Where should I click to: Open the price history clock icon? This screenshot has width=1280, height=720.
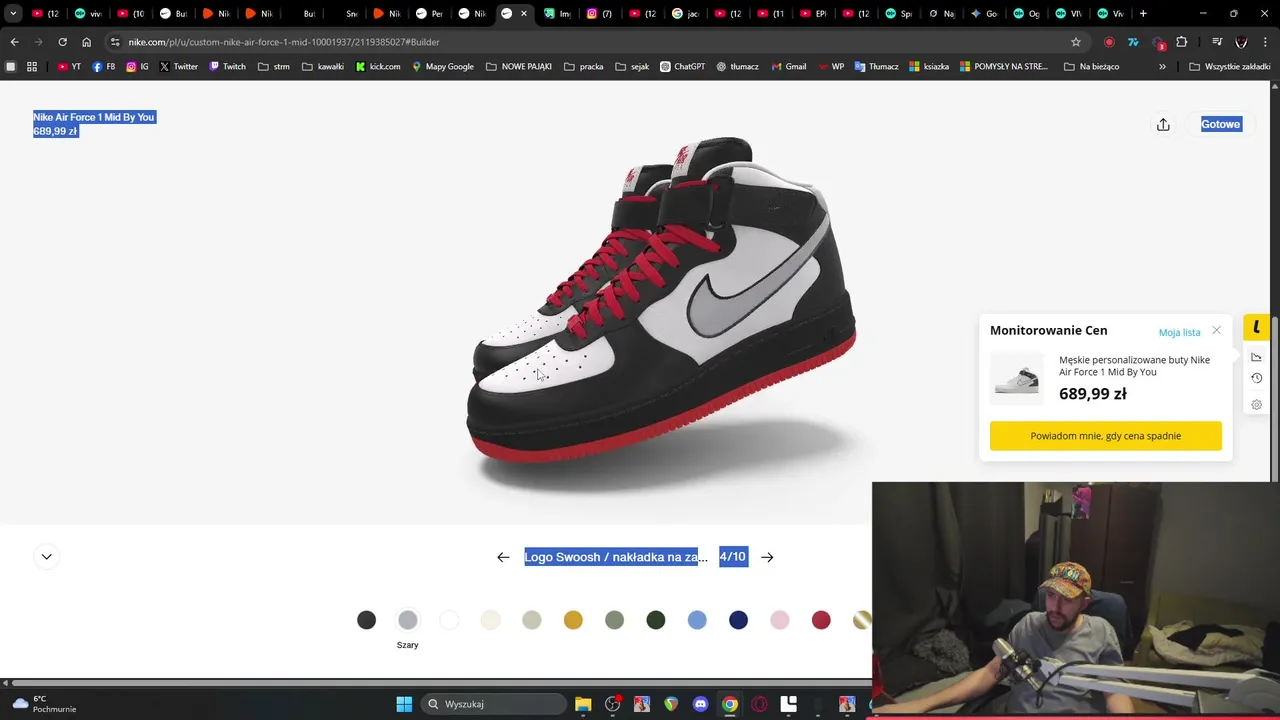(1256, 378)
